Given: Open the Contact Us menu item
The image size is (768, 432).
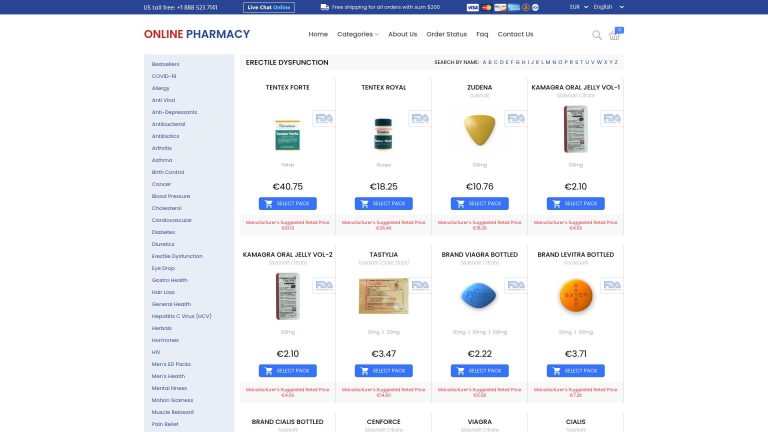Looking at the screenshot, I should tap(515, 34).
